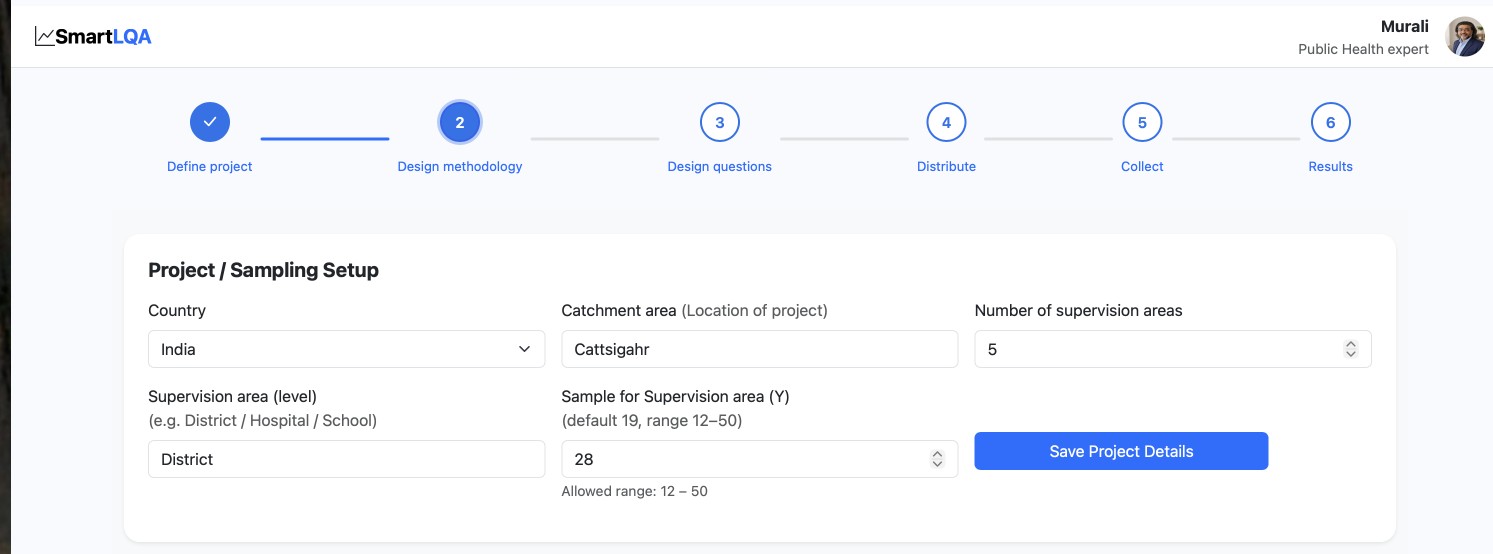Open the Collect step label
Screen dimensions: 1493x554
[x=1142, y=167]
